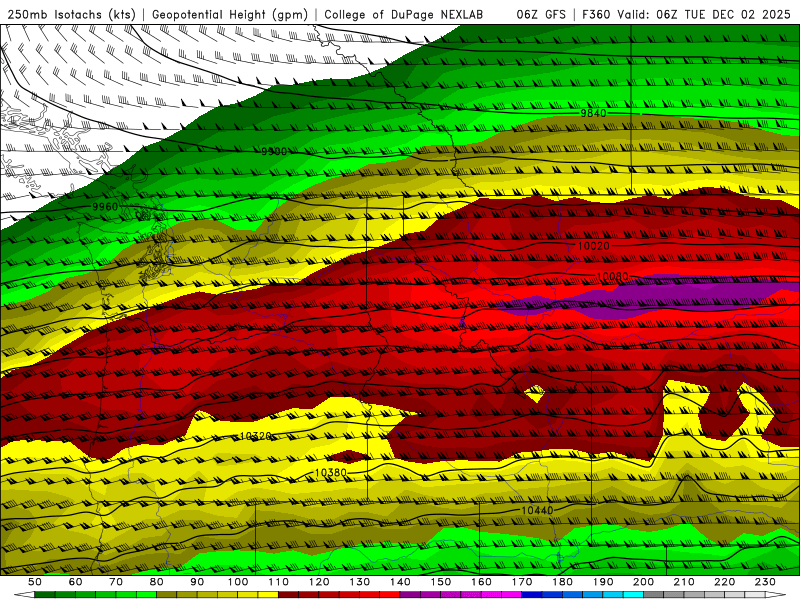Click the 150 knot legend label
Image resolution: width=800 pixels, height=600 pixels.
click(x=440, y=582)
